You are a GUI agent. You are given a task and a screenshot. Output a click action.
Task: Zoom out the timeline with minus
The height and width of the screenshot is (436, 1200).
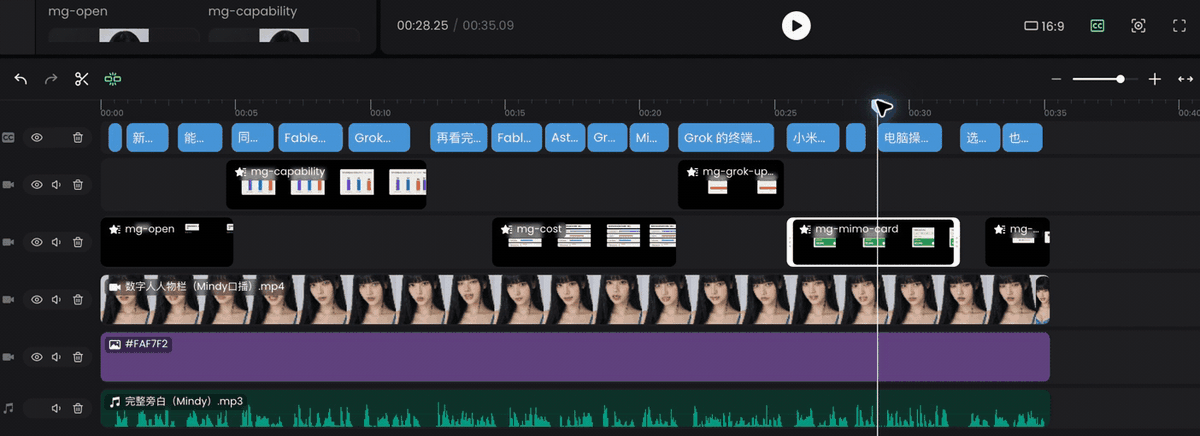click(x=1057, y=79)
